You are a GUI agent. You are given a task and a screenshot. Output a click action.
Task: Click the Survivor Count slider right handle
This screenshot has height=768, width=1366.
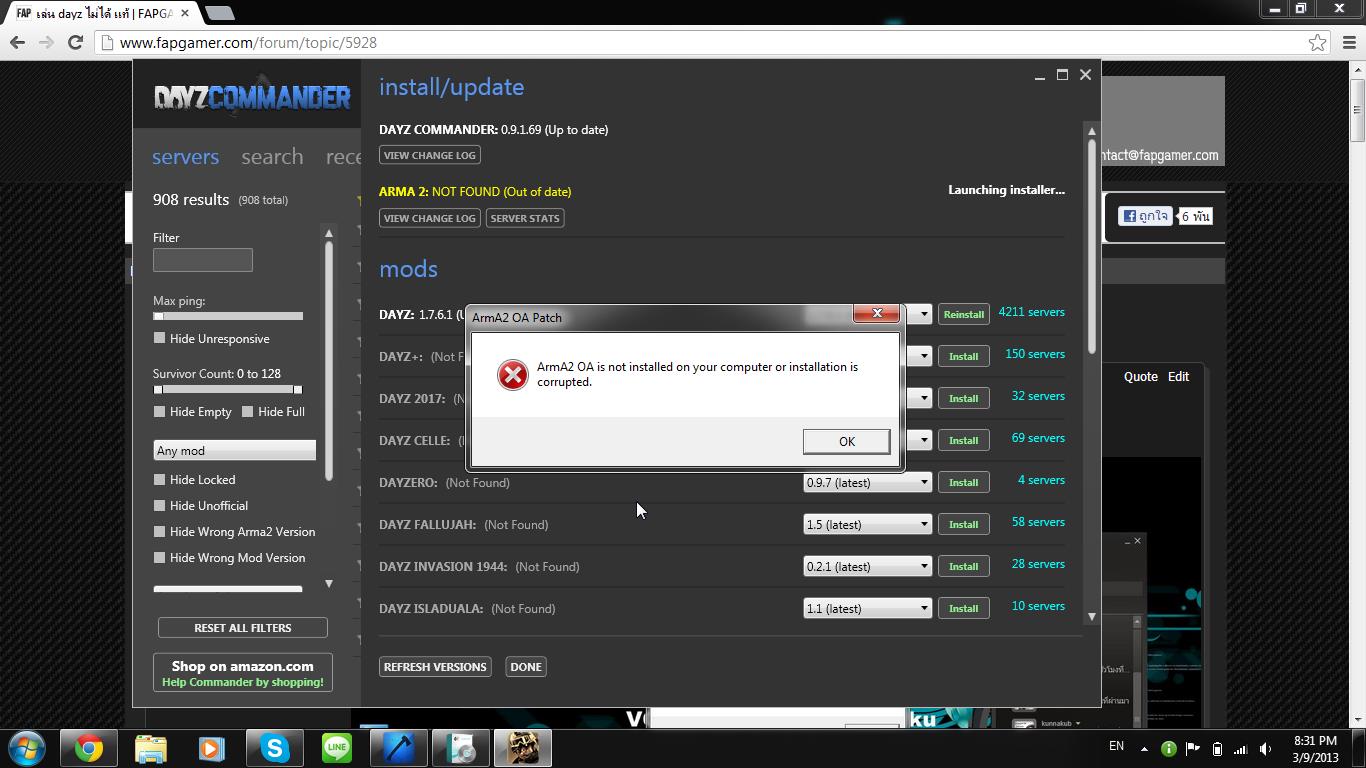point(297,389)
